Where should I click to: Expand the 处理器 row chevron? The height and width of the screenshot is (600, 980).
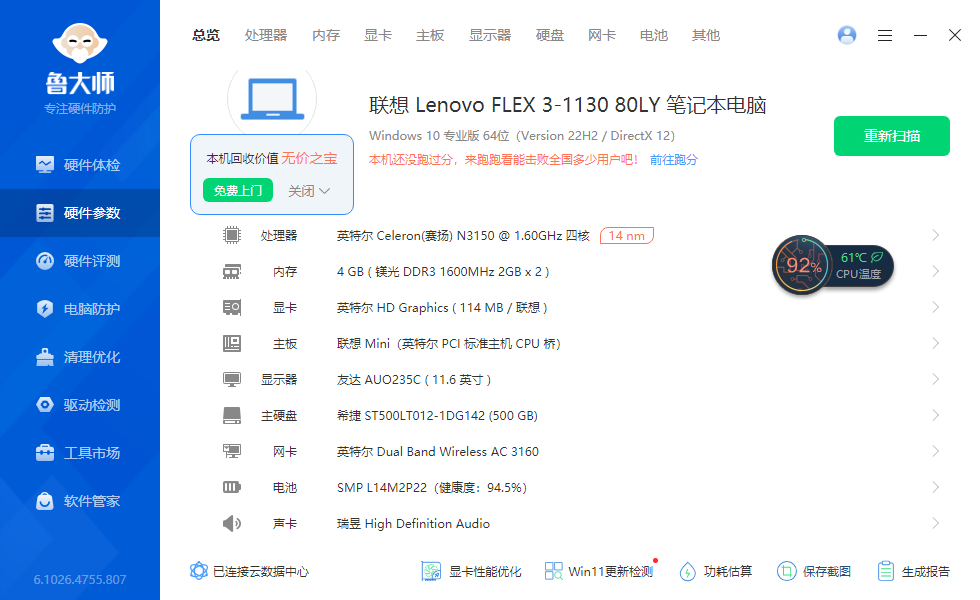click(936, 235)
